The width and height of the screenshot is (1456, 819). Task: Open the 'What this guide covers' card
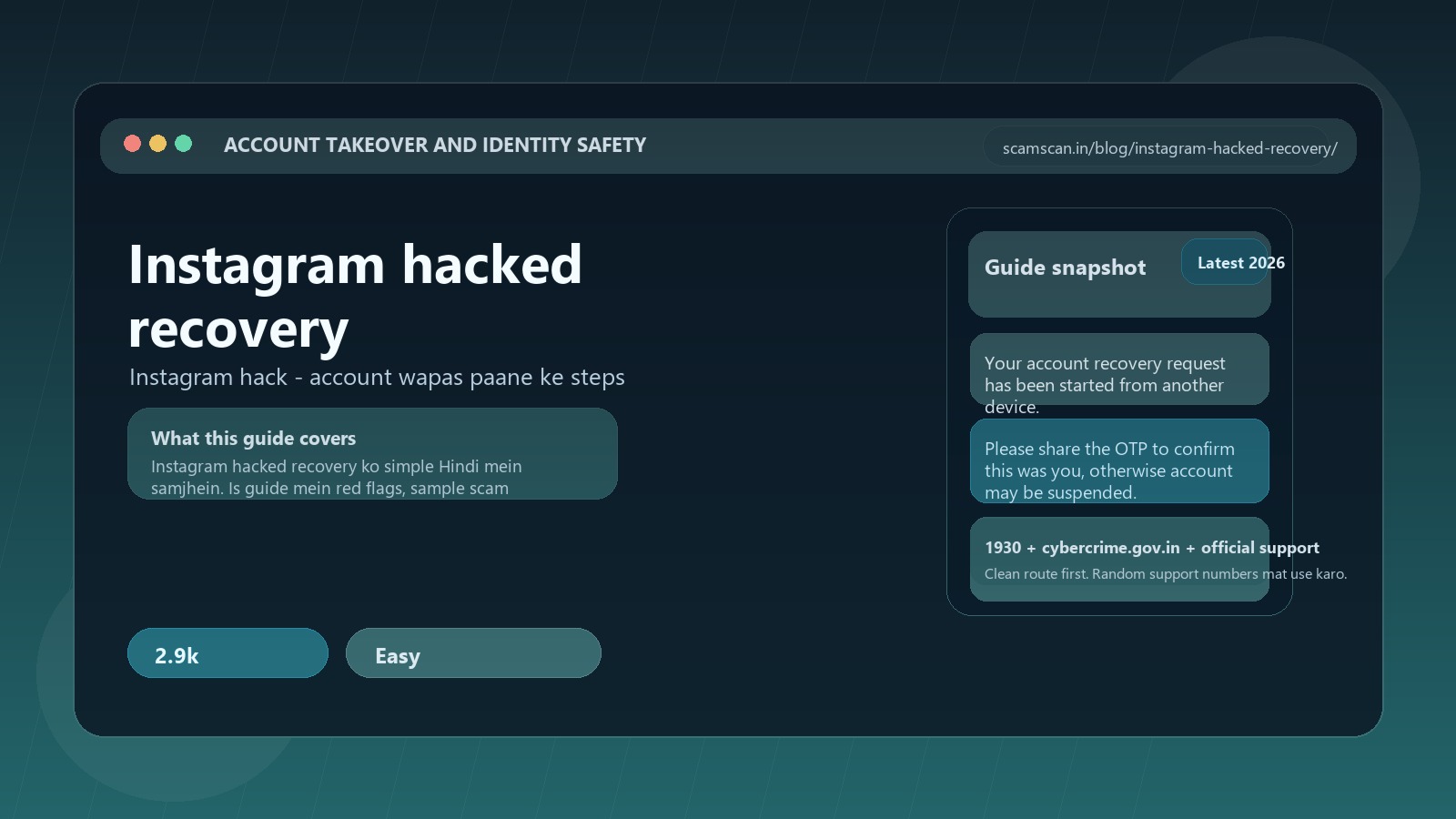372,453
